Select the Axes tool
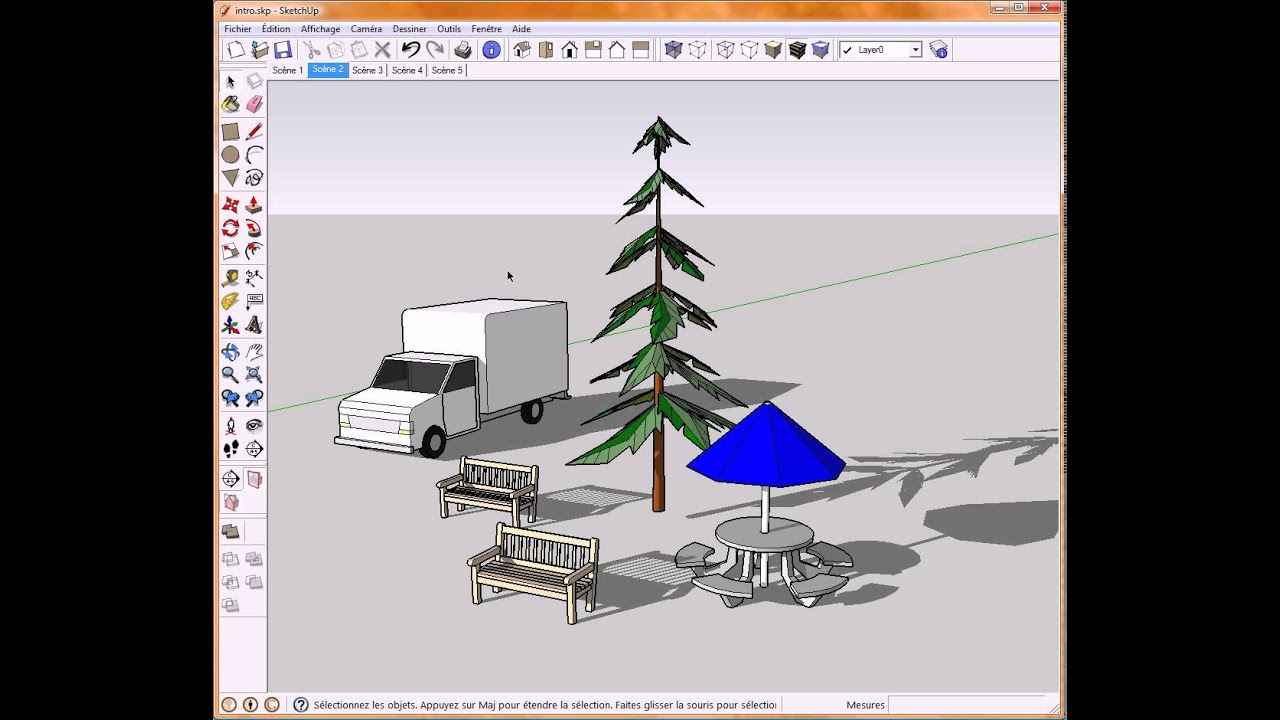 [230, 325]
